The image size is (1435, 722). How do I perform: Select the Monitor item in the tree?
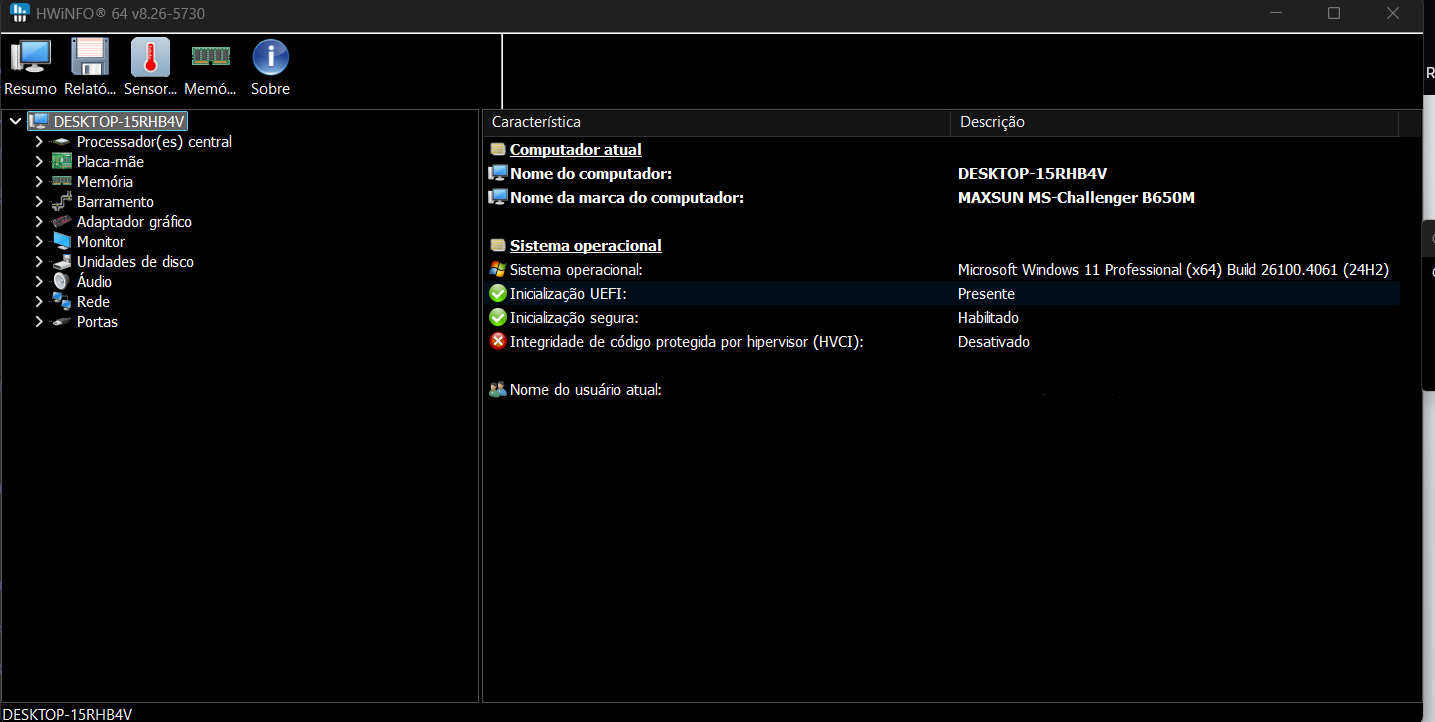pyautogui.click(x=101, y=242)
